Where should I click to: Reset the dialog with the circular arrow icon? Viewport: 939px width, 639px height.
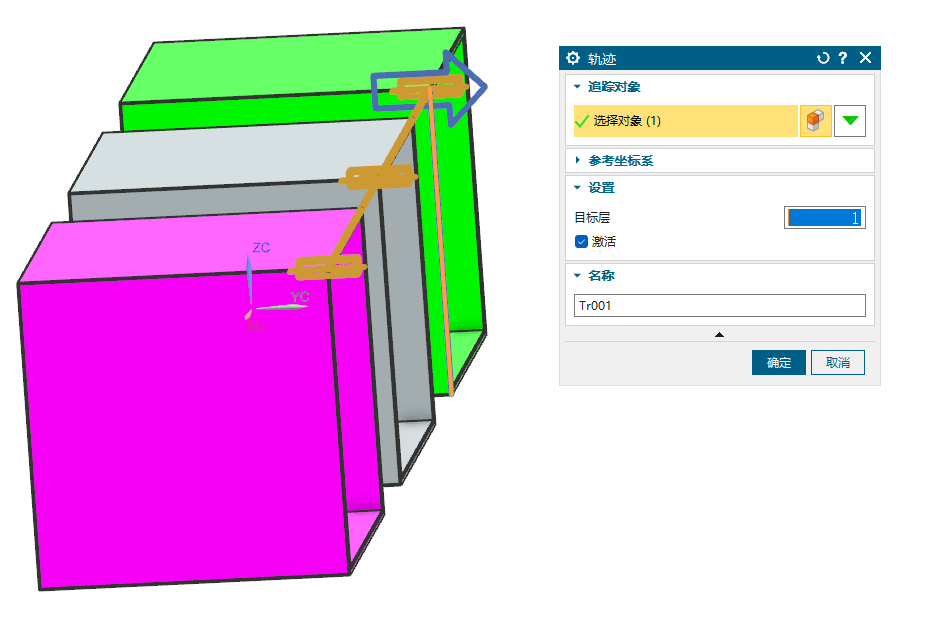pos(823,58)
